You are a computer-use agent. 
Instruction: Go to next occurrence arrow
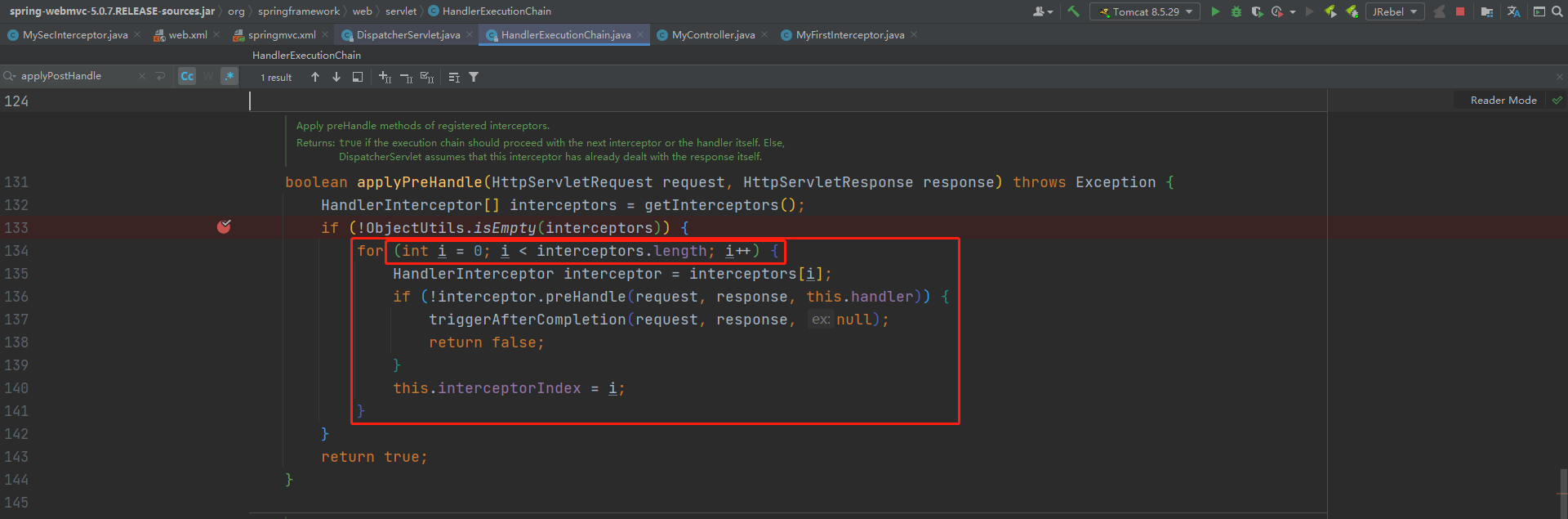click(336, 77)
